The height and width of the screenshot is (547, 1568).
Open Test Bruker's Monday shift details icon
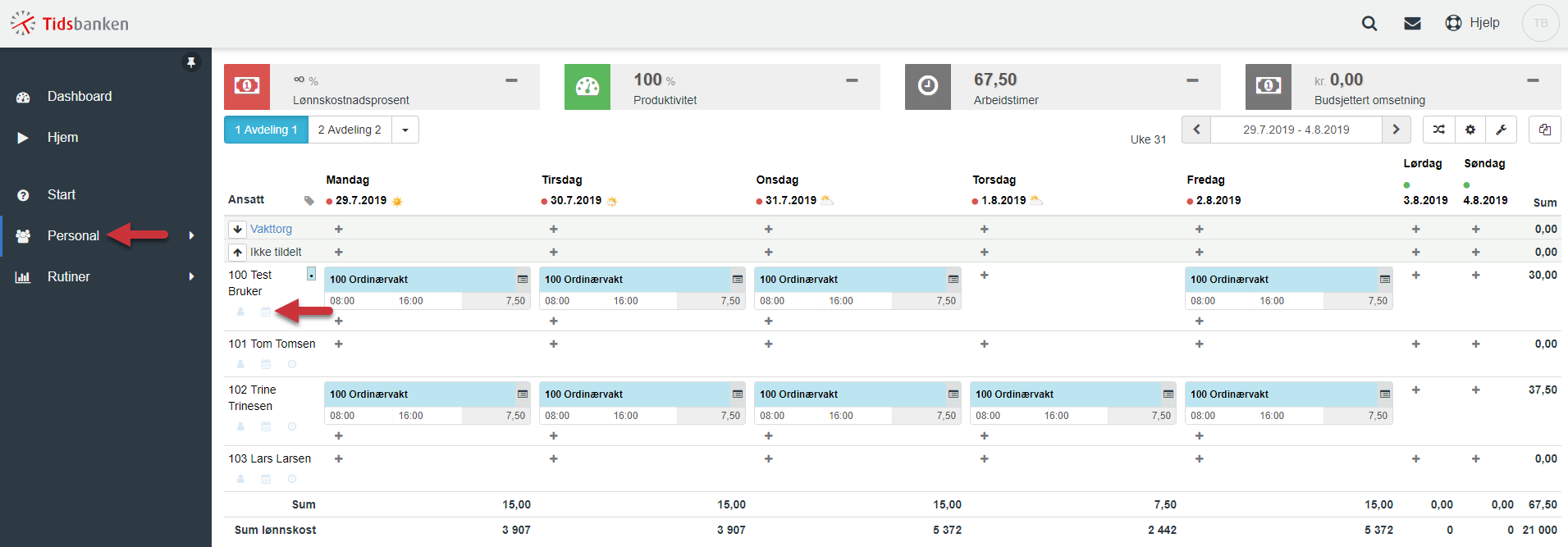(523, 280)
